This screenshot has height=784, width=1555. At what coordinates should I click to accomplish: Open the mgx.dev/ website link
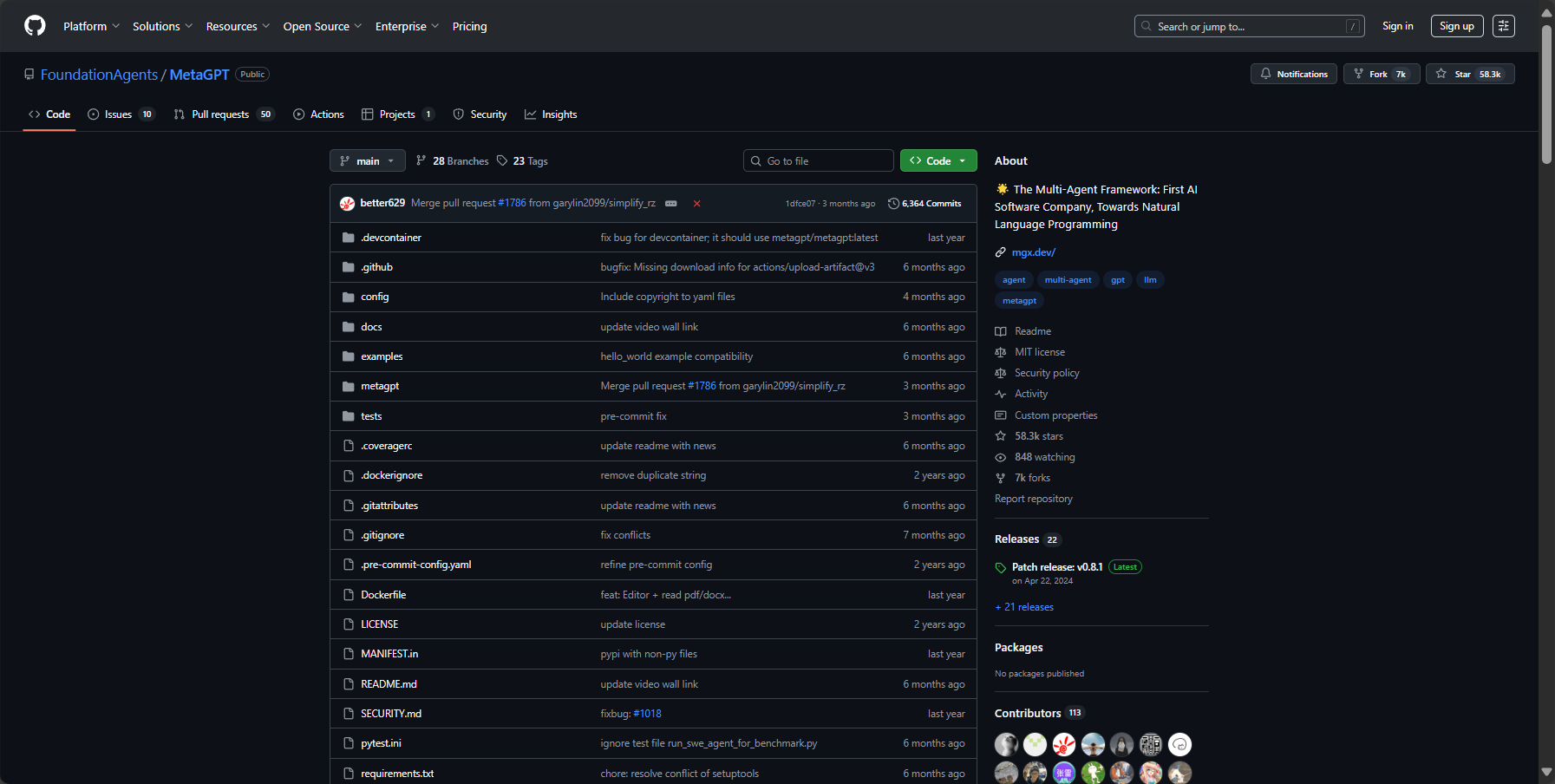[1033, 252]
